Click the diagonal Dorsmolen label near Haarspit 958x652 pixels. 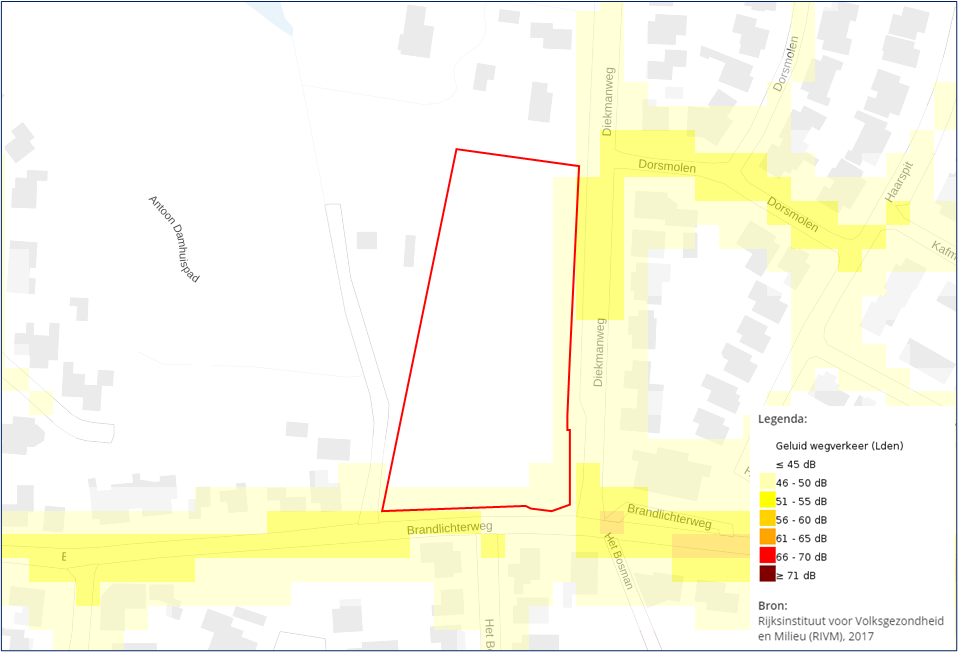[x=792, y=214]
